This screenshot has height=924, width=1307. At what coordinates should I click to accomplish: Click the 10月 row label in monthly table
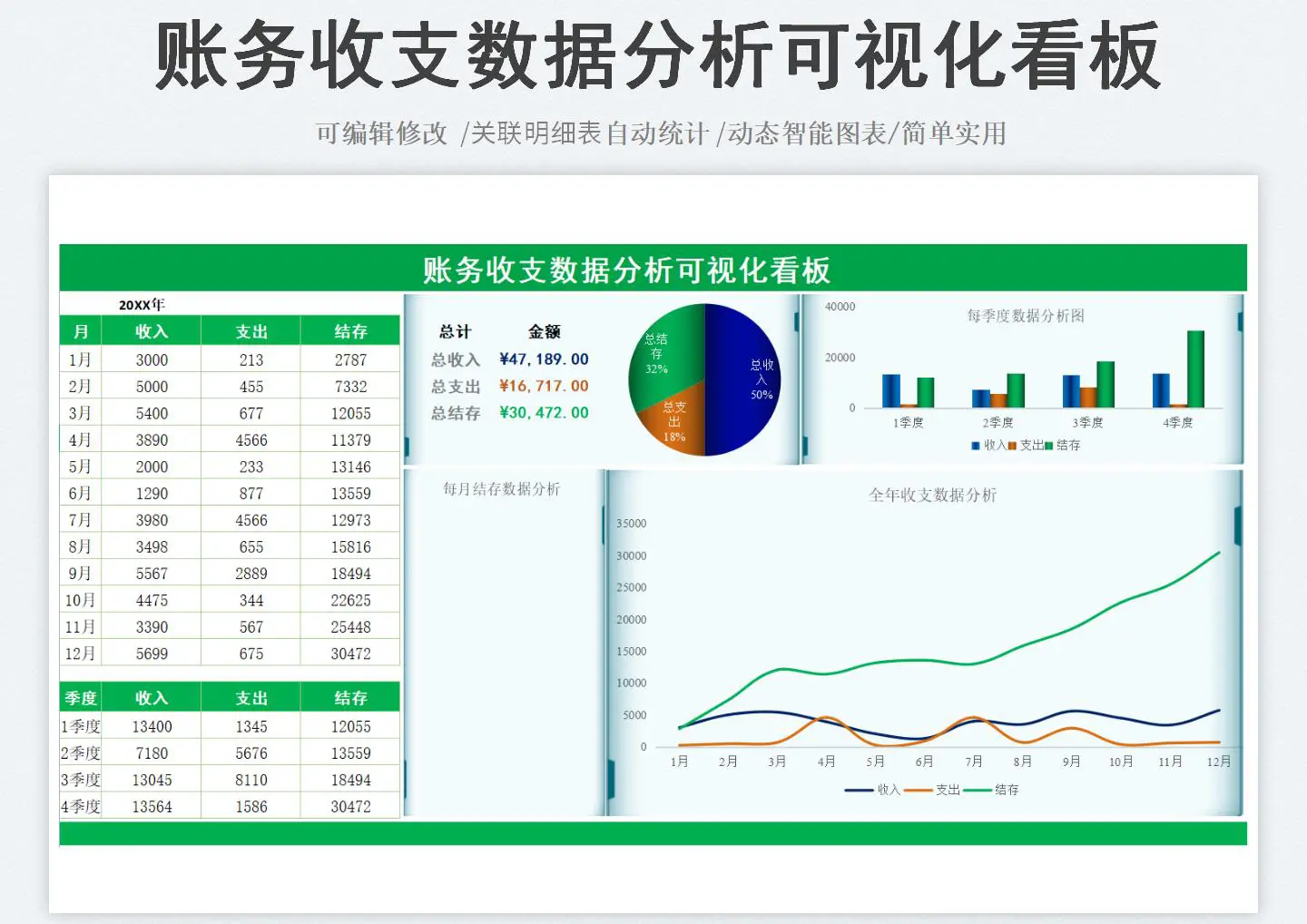[81, 601]
